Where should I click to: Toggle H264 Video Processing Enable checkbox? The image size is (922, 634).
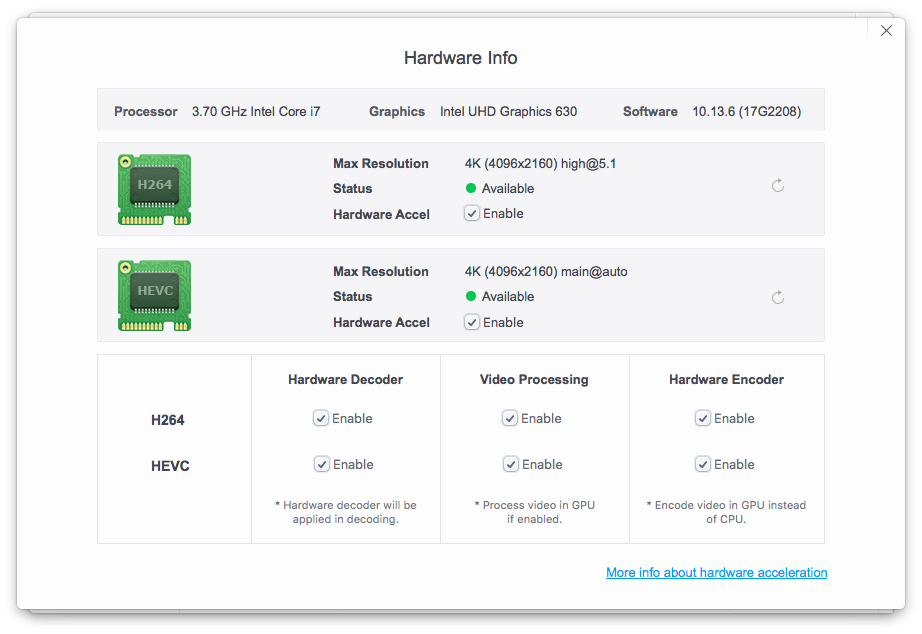click(x=510, y=418)
